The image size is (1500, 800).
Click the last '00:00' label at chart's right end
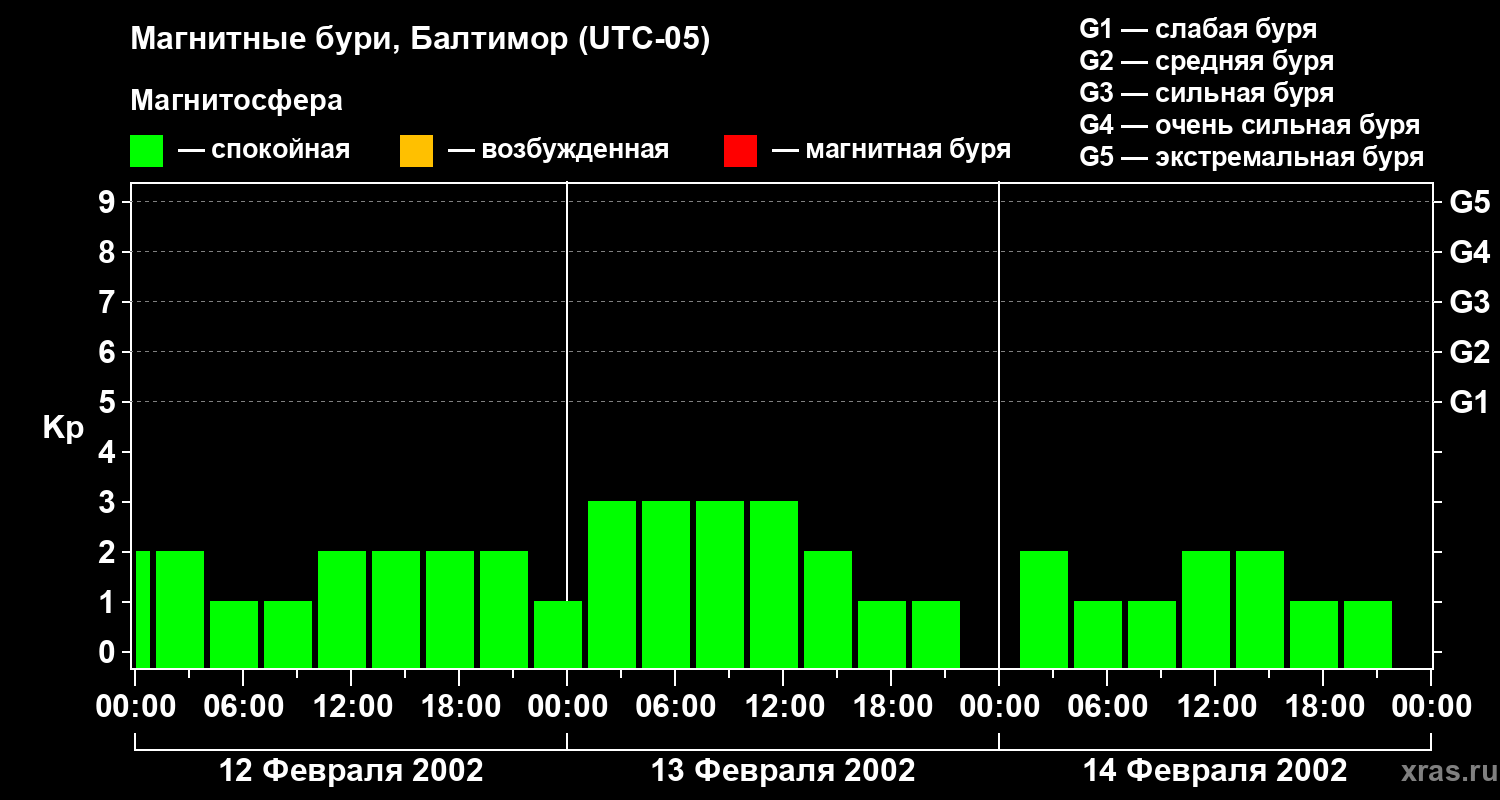[x=1431, y=707]
